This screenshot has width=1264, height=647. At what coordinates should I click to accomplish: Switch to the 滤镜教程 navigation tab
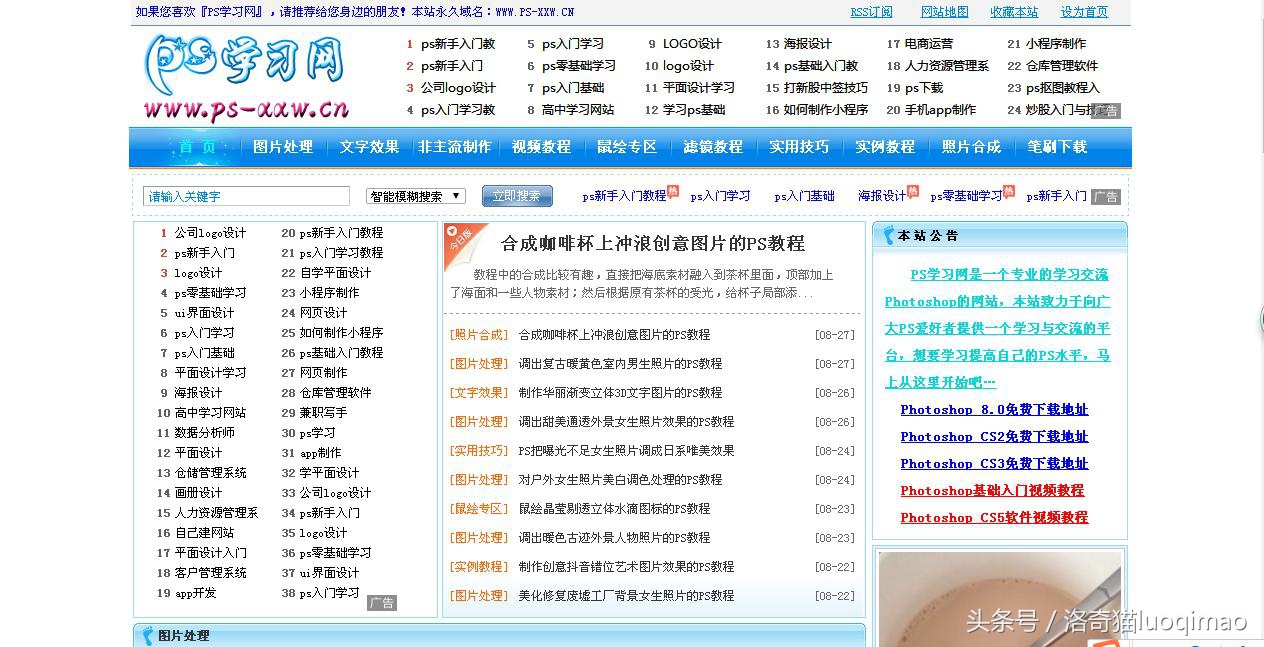(x=712, y=147)
